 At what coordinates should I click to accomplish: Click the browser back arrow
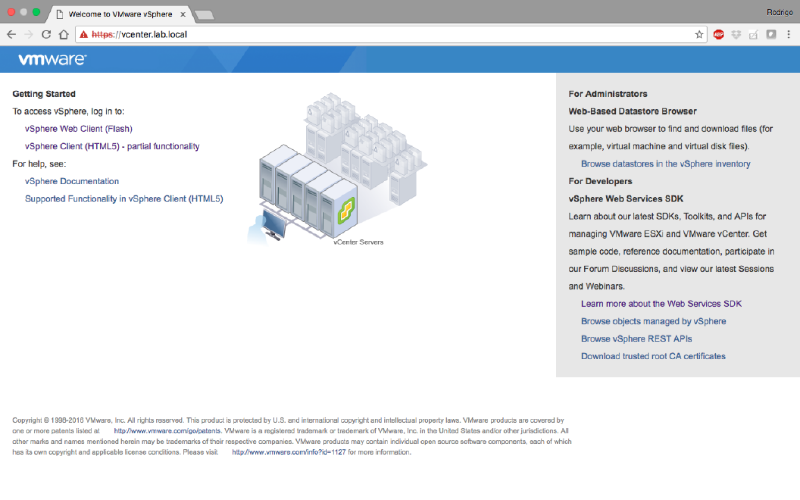pos(11,34)
